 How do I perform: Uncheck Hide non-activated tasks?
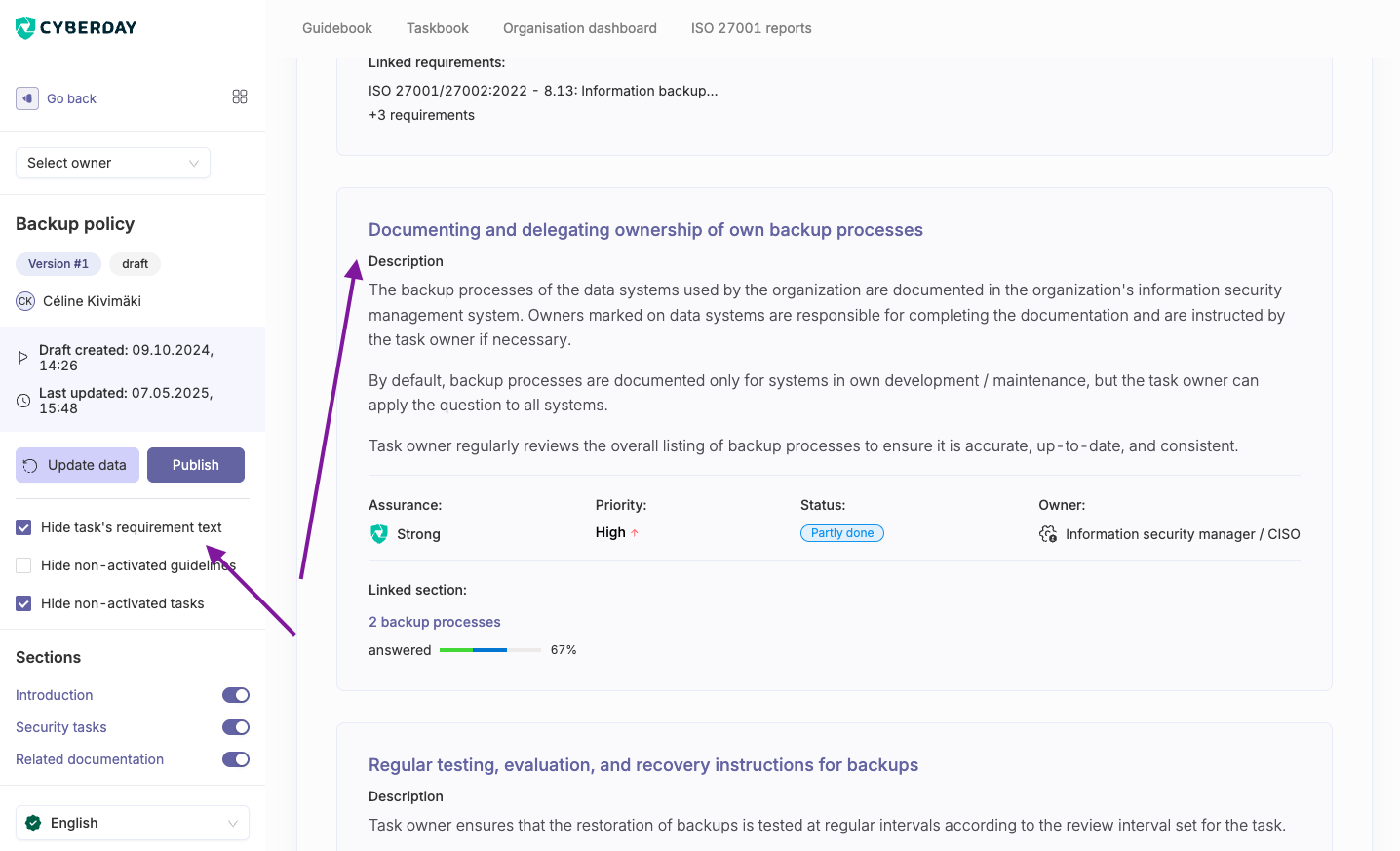click(23, 603)
